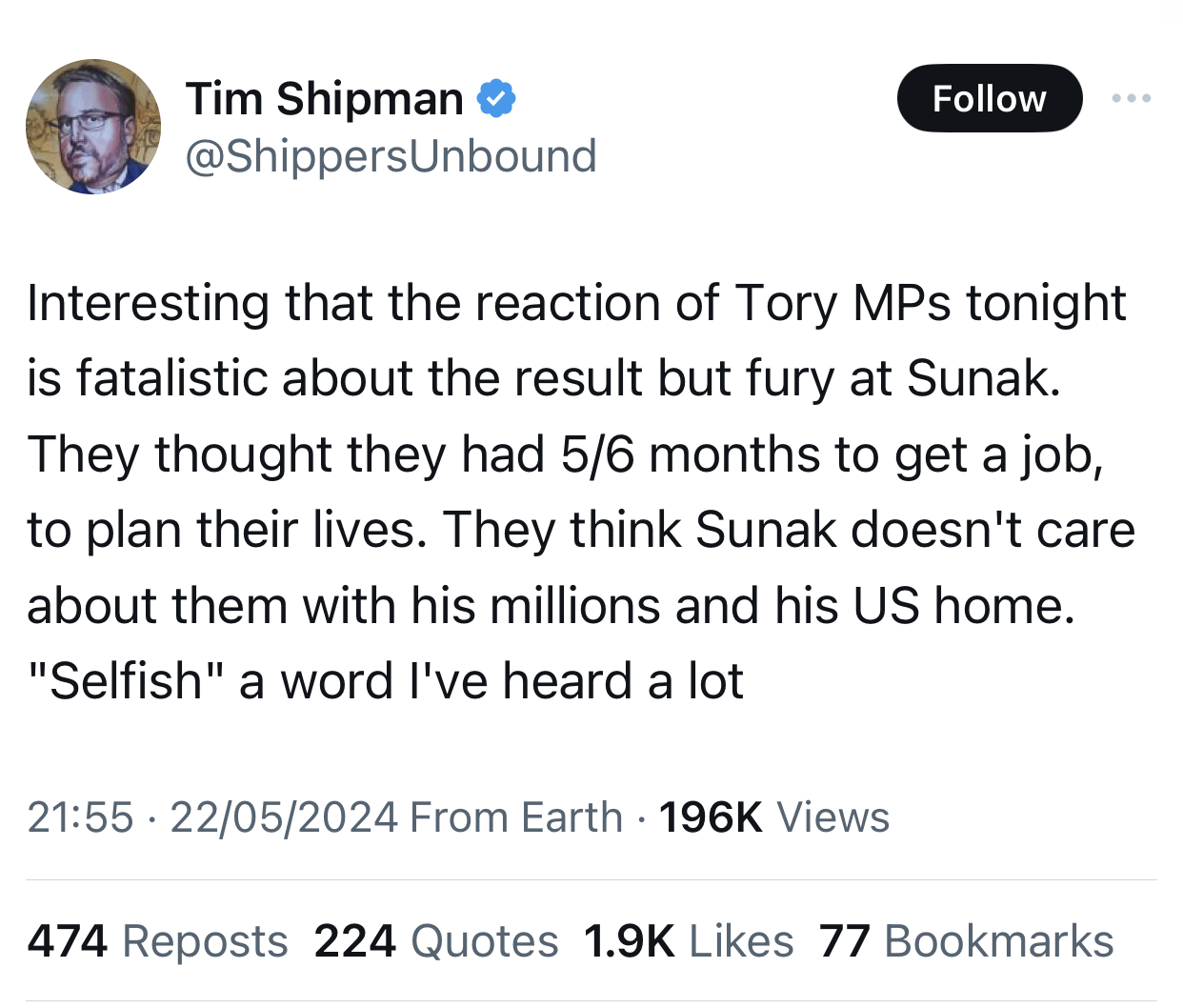The width and height of the screenshot is (1183, 1008).
Task: Click the word Views beside 196K
Action: (832, 817)
